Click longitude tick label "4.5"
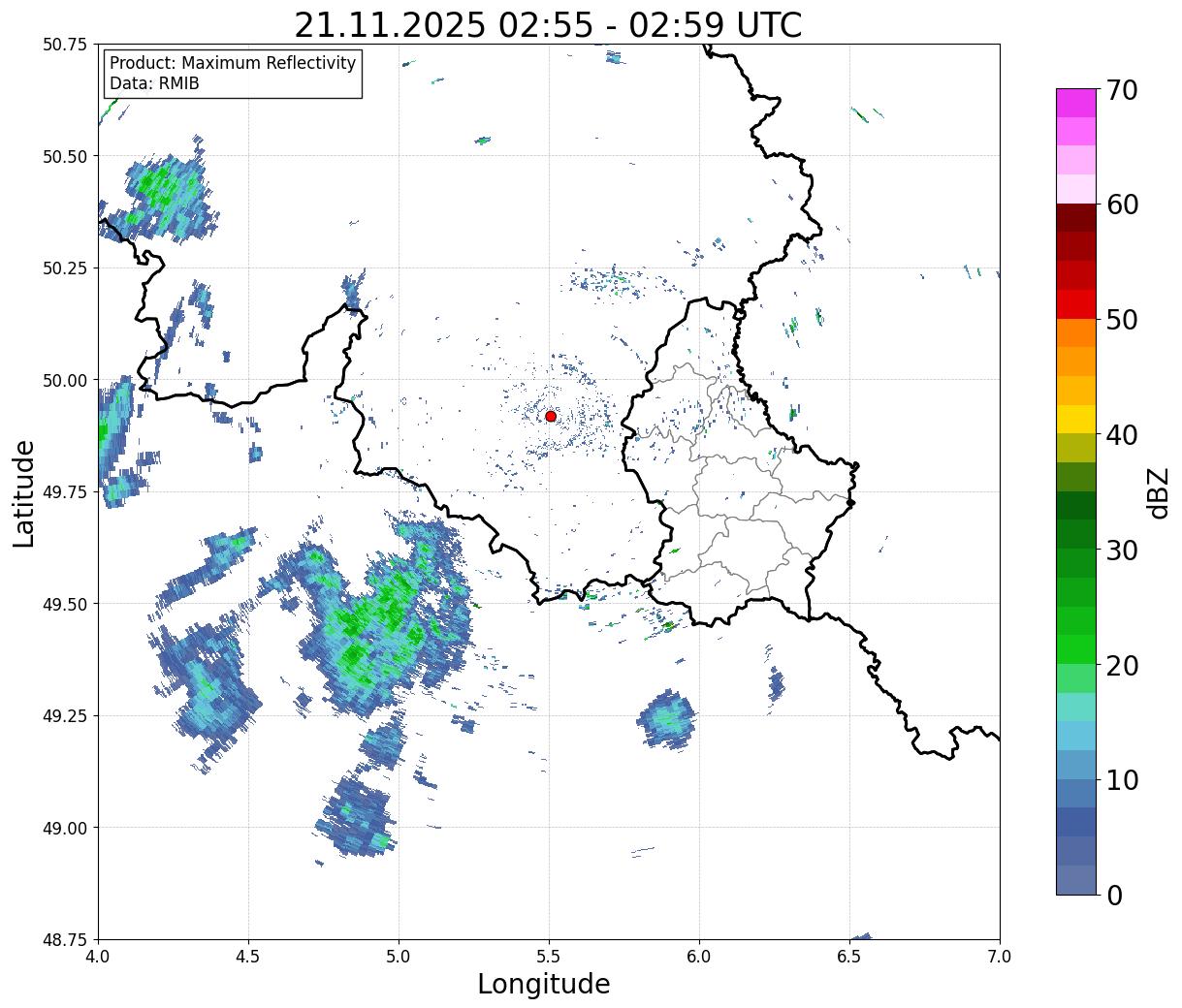Viewport: 1182px width, 1008px height. (x=248, y=957)
